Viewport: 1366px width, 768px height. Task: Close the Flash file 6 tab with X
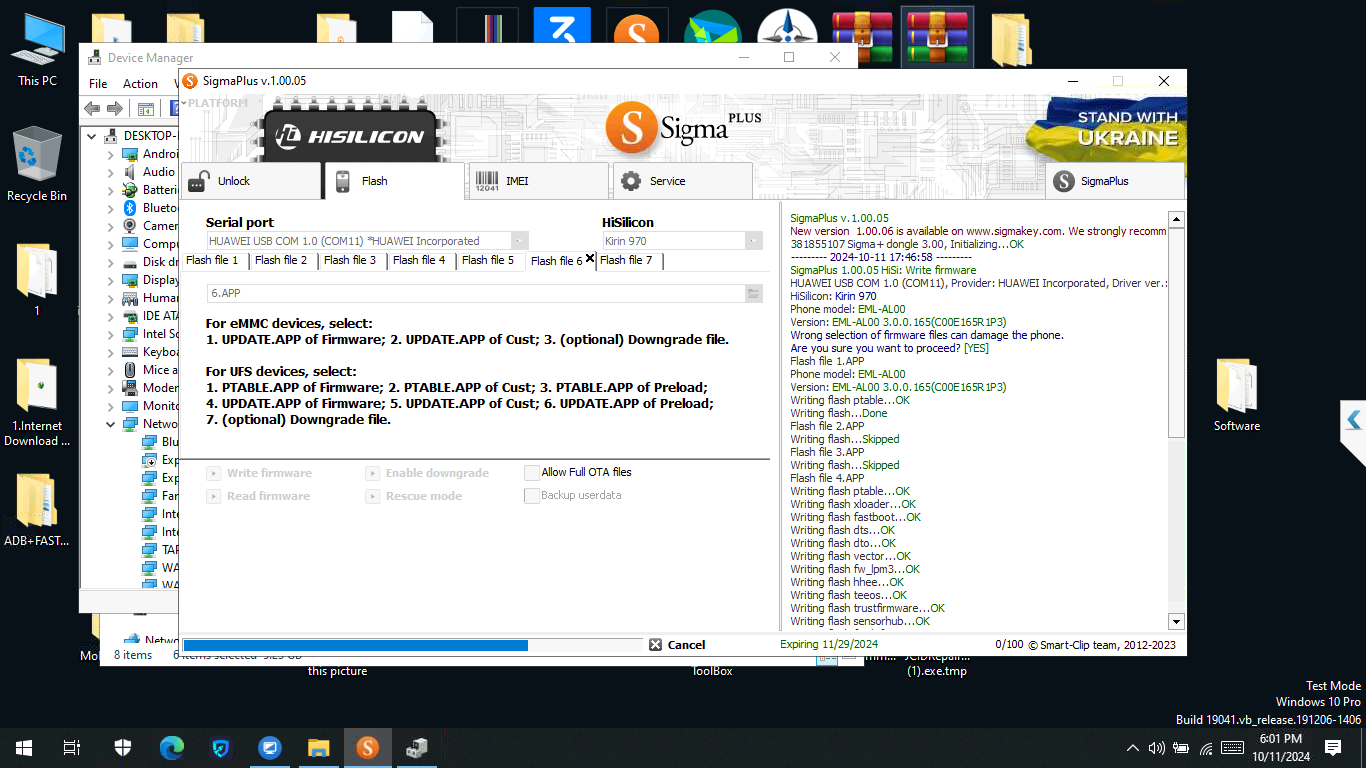click(x=590, y=258)
